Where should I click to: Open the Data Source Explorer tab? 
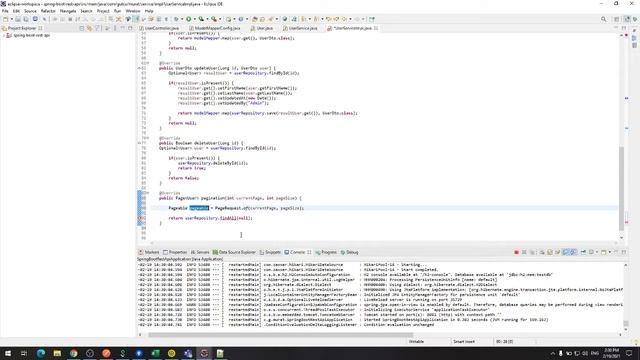click(234, 252)
